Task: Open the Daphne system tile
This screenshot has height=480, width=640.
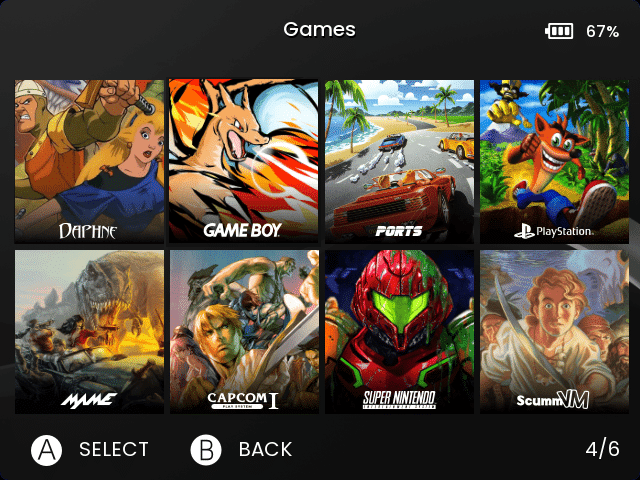Action: pos(89,161)
